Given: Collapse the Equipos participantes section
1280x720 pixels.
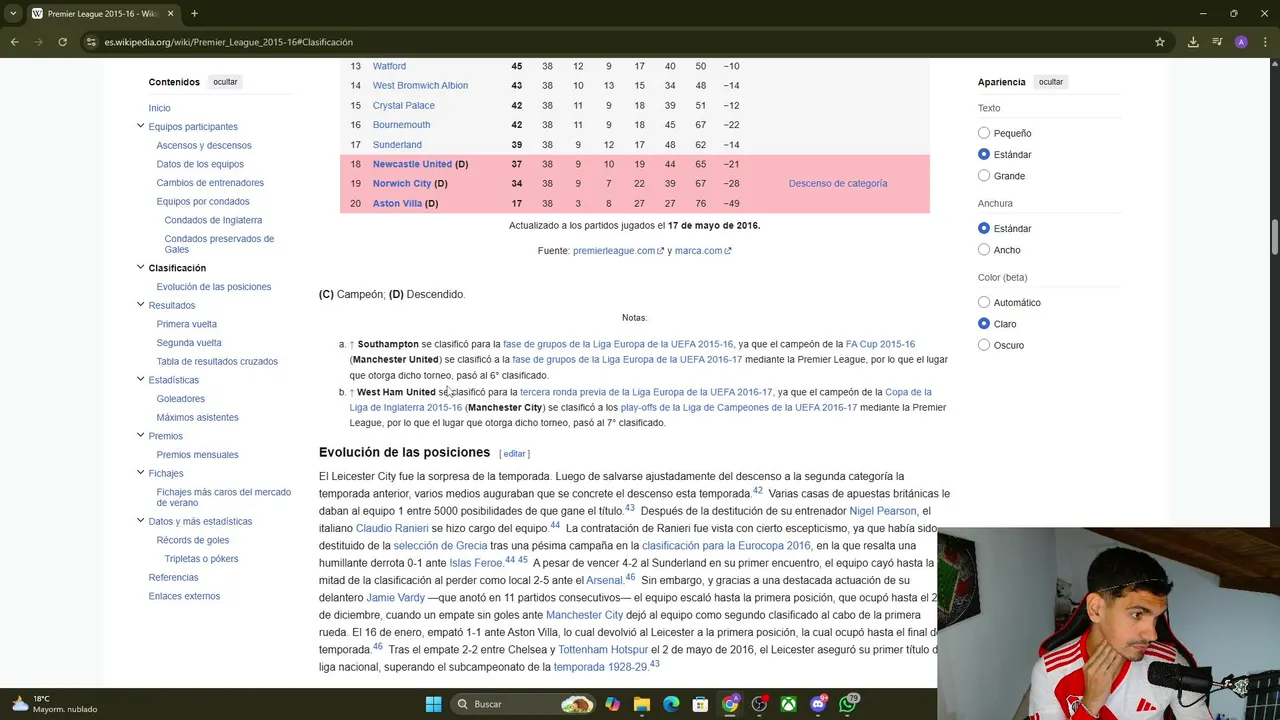Looking at the screenshot, I should click(x=140, y=126).
